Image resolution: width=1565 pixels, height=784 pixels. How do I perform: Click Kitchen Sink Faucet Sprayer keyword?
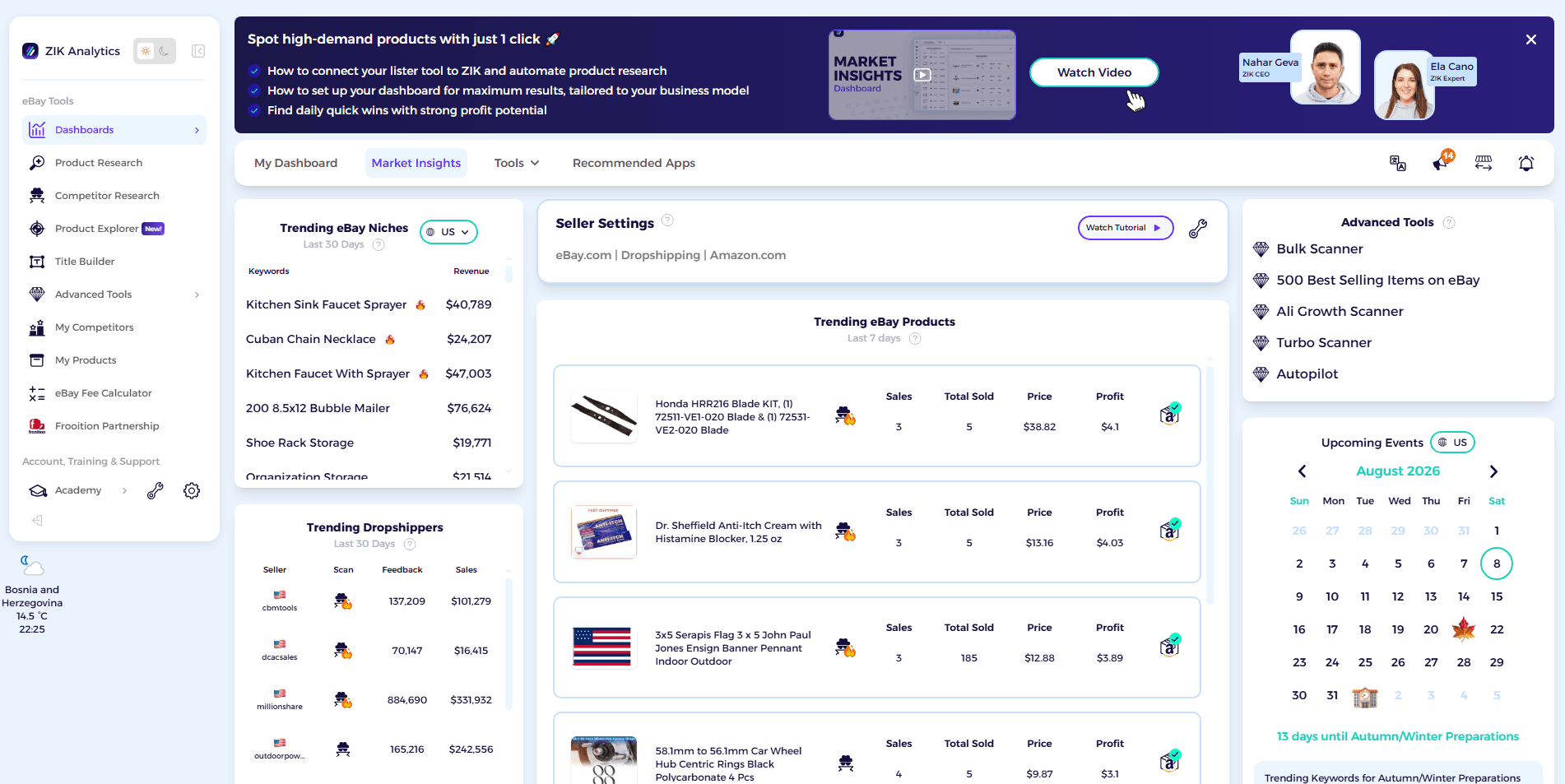click(326, 304)
